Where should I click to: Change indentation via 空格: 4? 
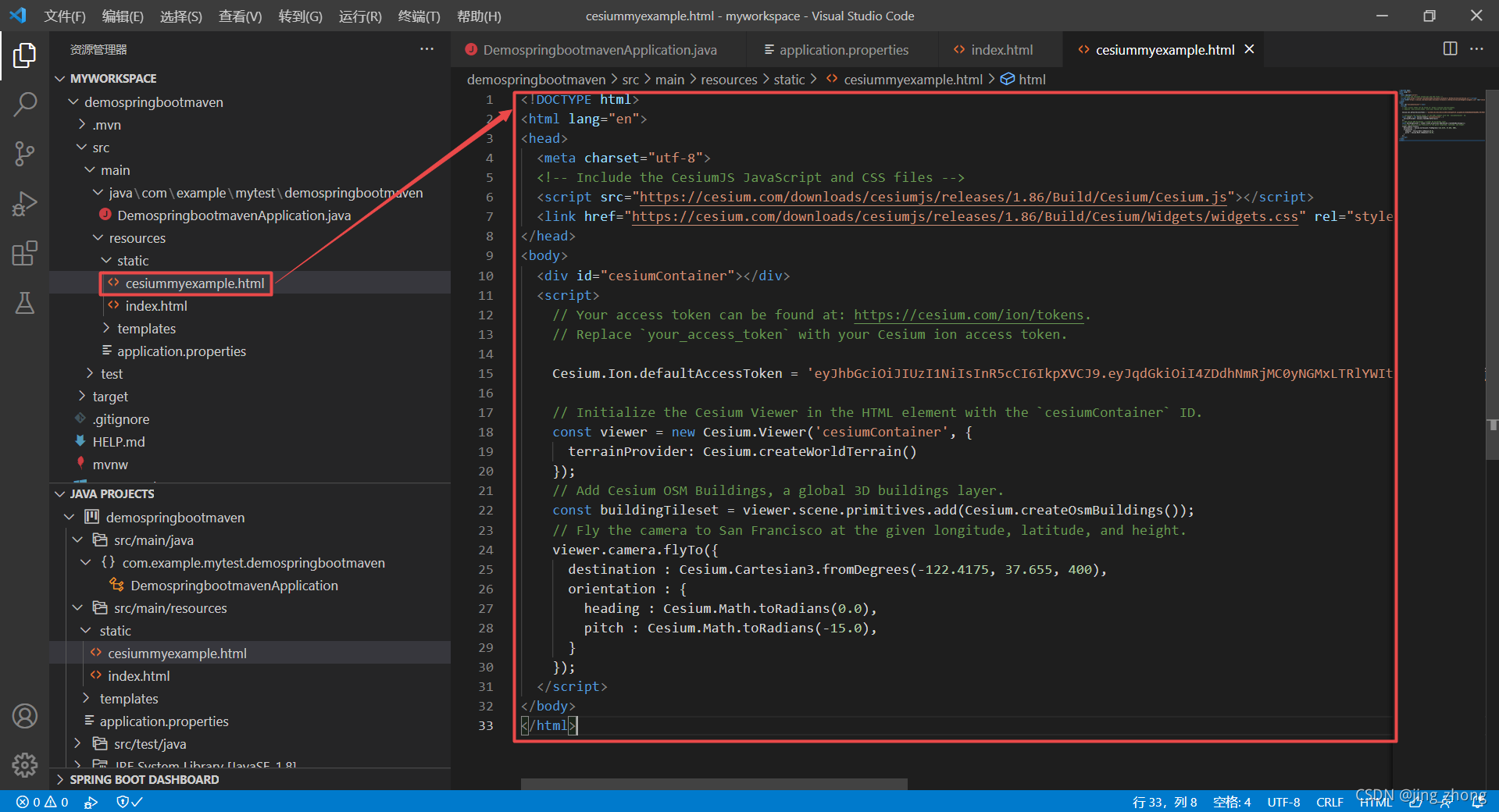(1232, 802)
